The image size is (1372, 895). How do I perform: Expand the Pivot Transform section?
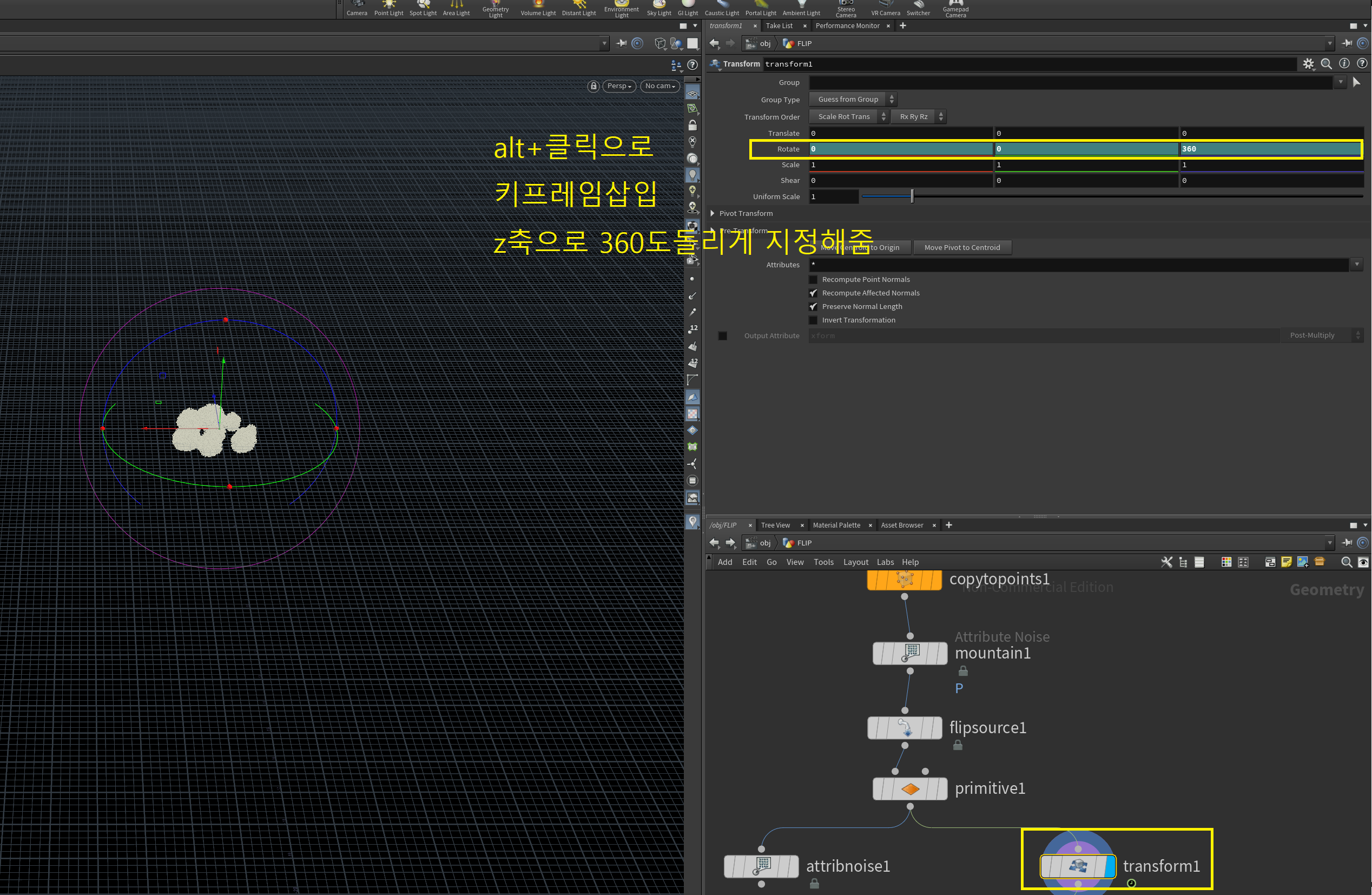[713, 213]
